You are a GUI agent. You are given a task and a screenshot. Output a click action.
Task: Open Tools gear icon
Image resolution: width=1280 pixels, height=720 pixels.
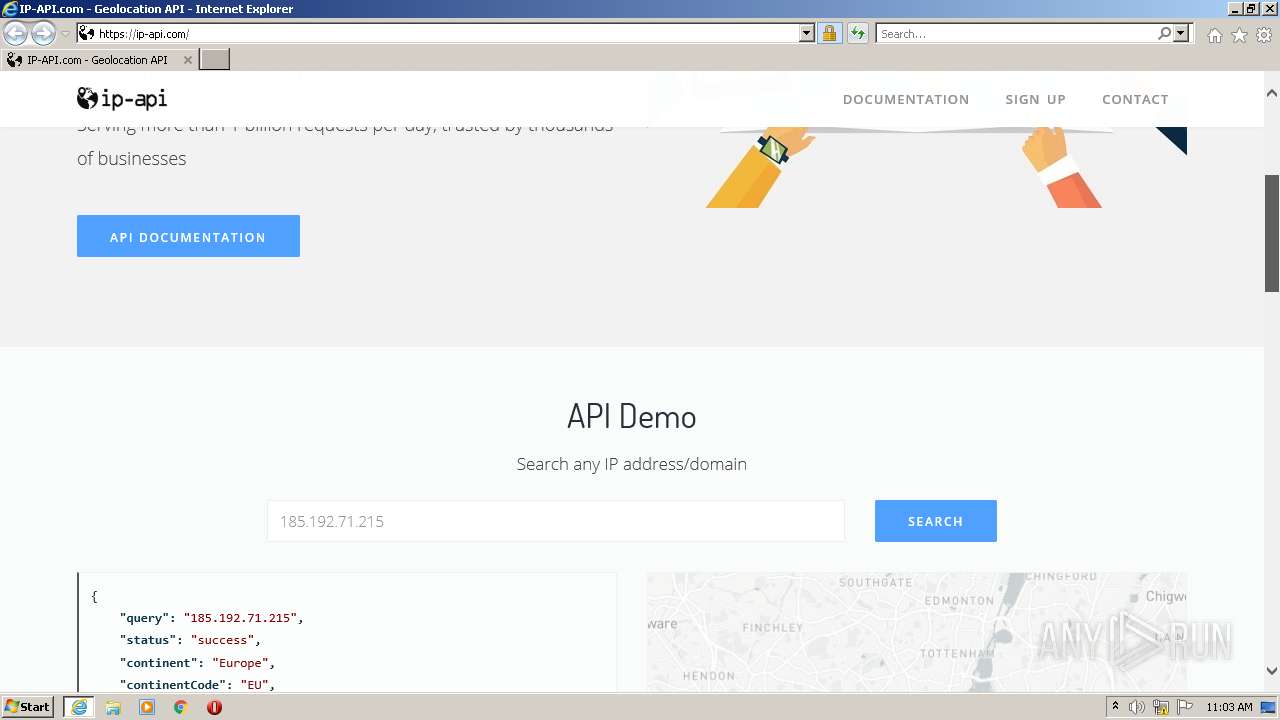(1264, 35)
